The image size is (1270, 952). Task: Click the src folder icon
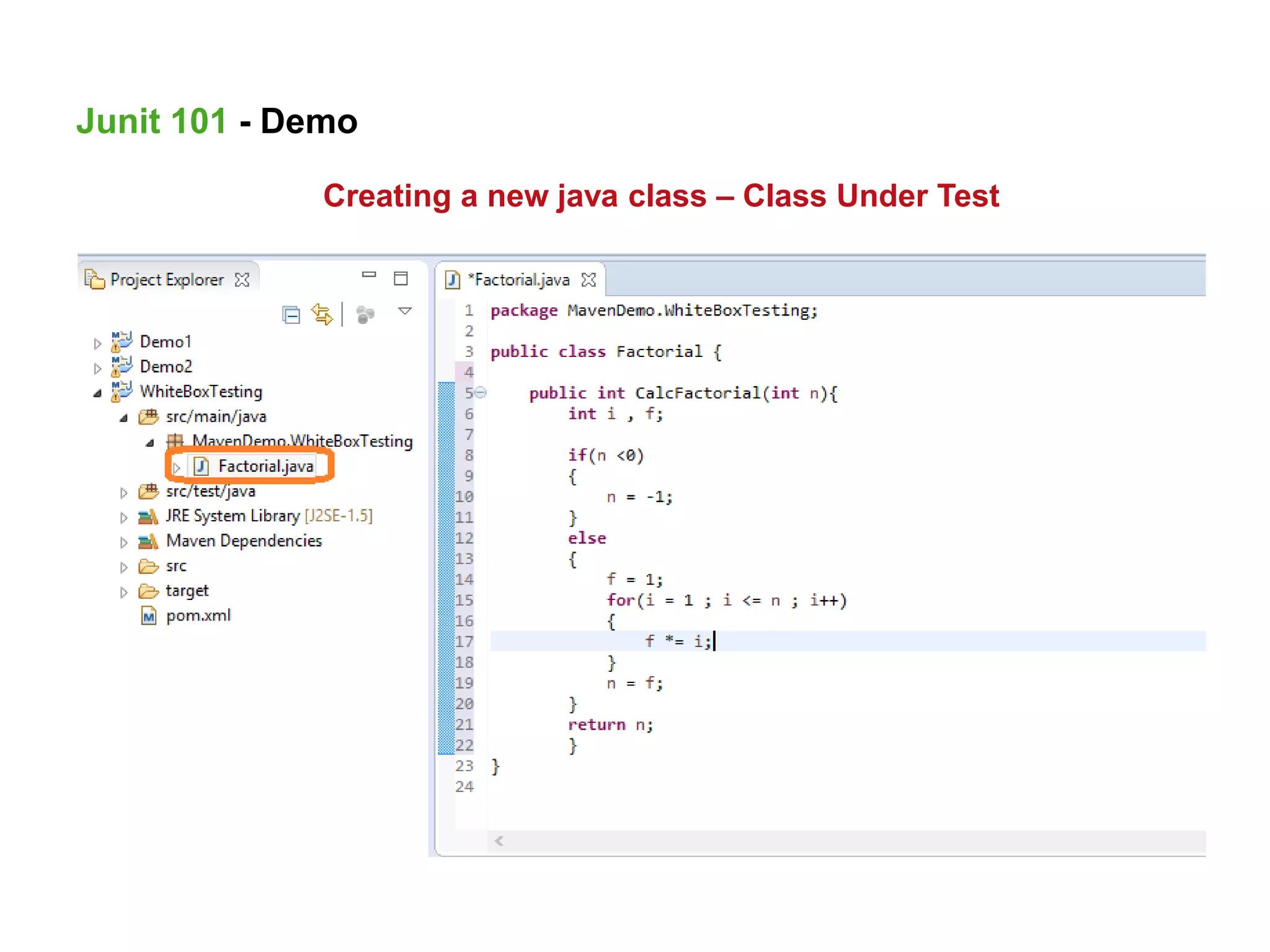click(148, 566)
